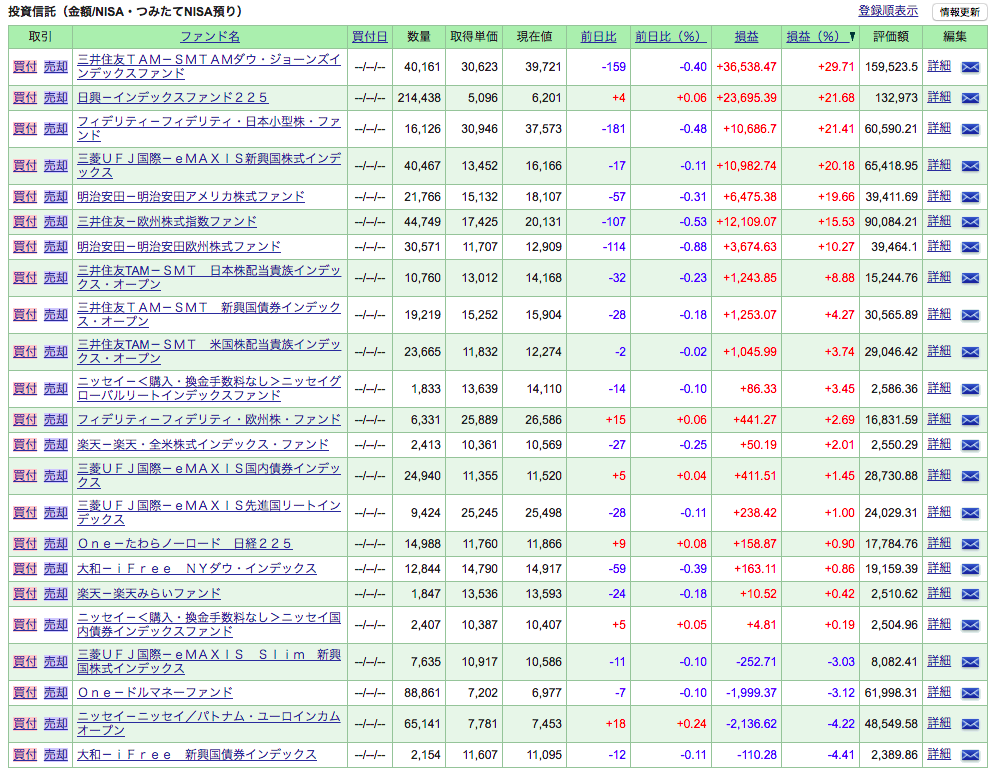Click 売却 for 楽天・全米株式インデックス・ファンド
This screenshot has width=1001, height=768.
point(56,444)
